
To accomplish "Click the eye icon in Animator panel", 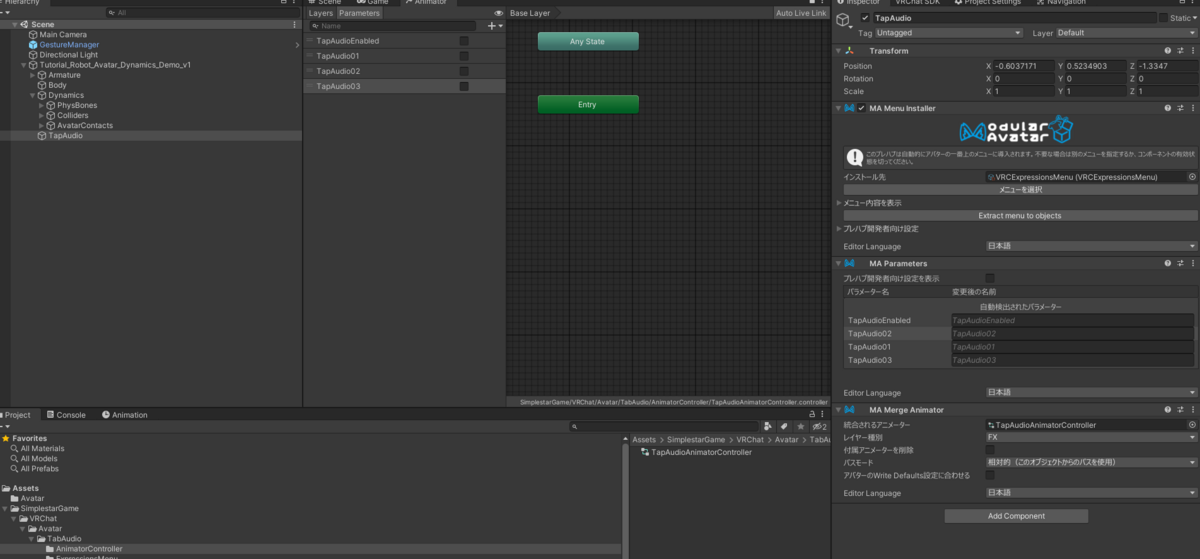I will [498, 13].
